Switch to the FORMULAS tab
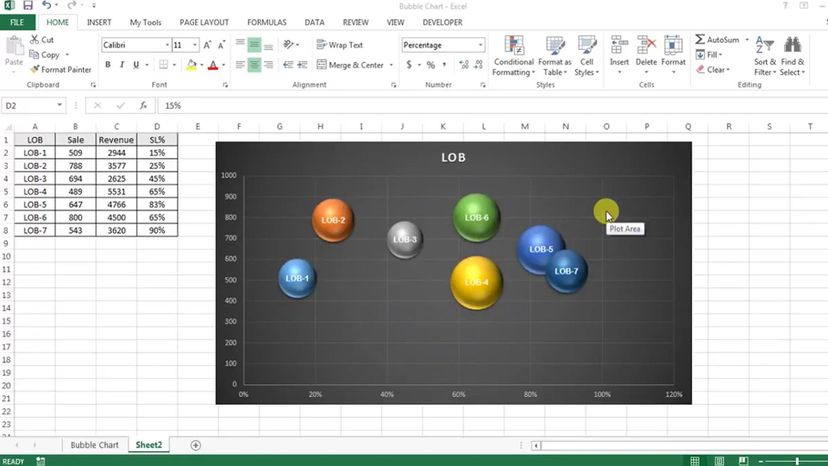Viewport: 828px width, 466px height. click(x=267, y=22)
